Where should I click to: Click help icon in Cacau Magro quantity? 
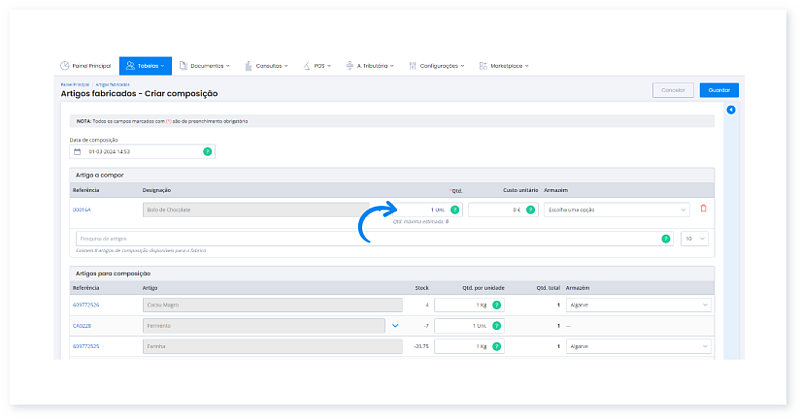pos(496,304)
